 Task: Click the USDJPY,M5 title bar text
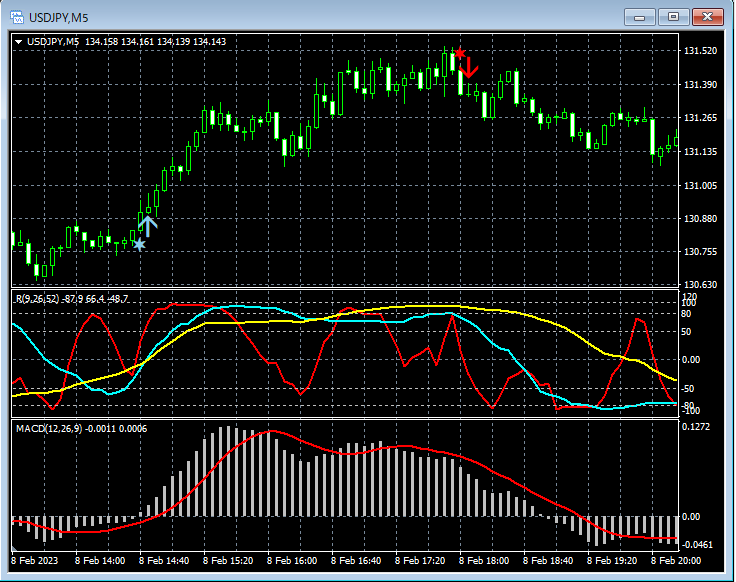click(x=60, y=16)
